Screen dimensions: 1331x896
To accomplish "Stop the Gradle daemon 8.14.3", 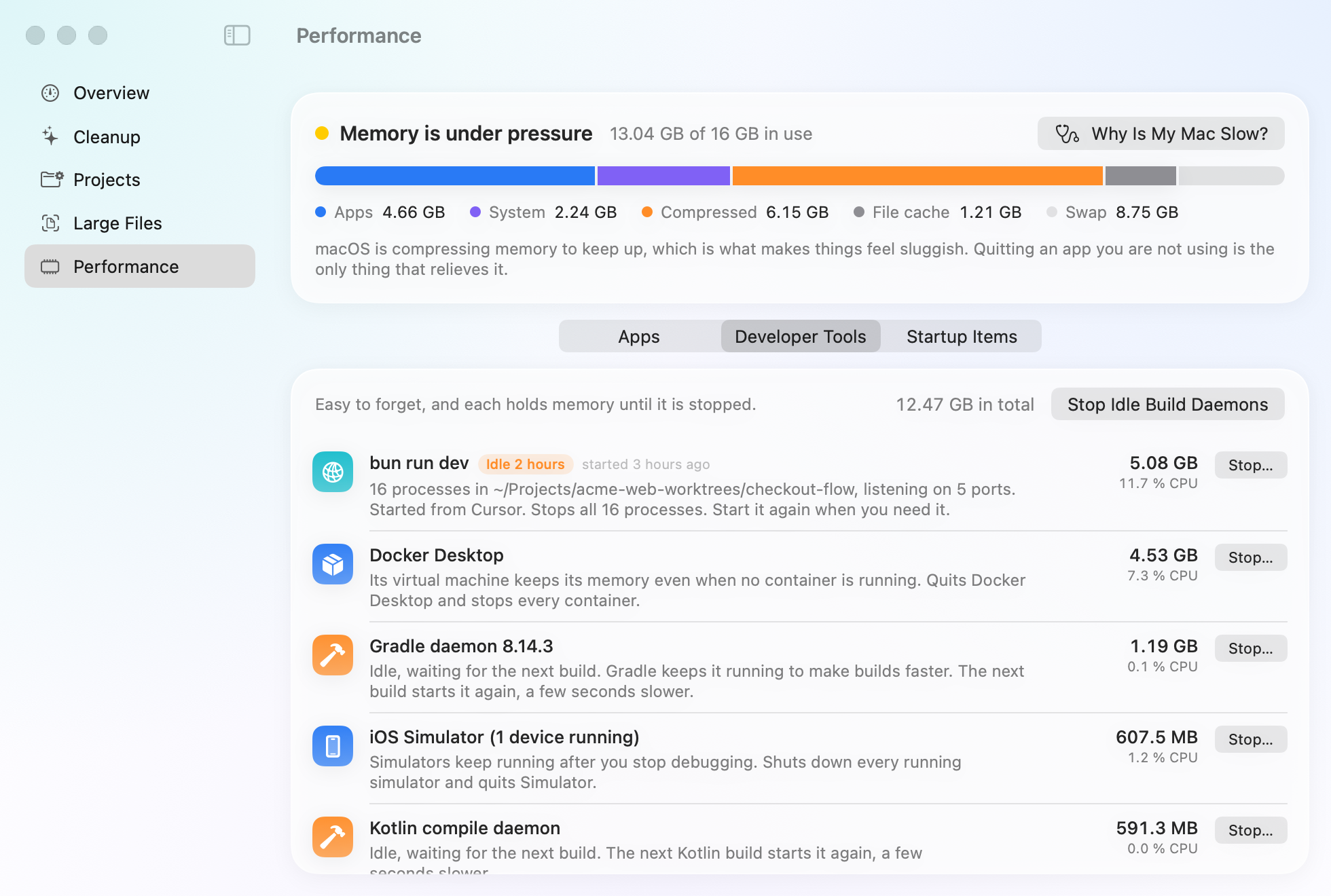I will pos(1251,649).
